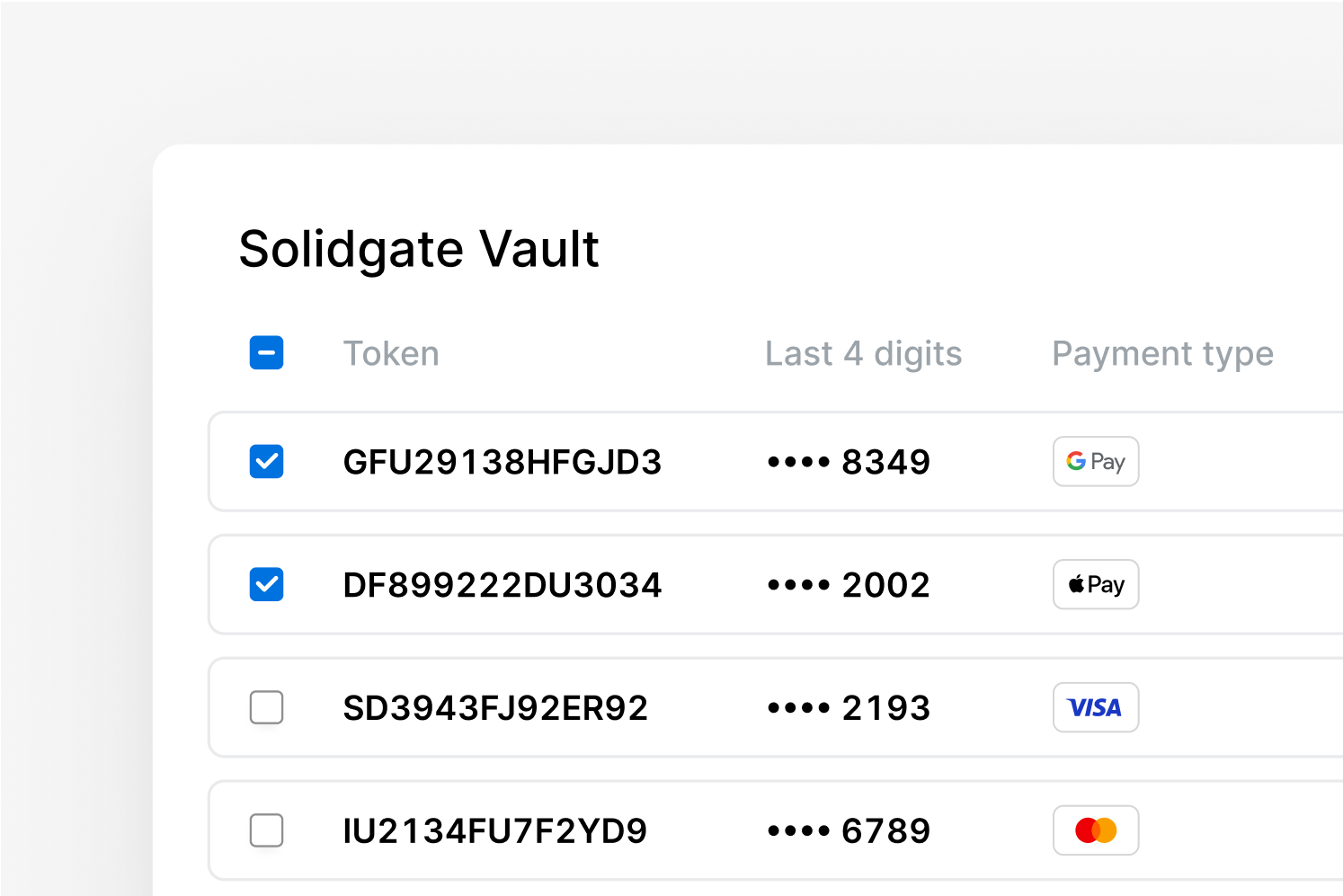Uncheck token GFU29138HFGJD3
1343x896 pixels.
tap(266, 461)
